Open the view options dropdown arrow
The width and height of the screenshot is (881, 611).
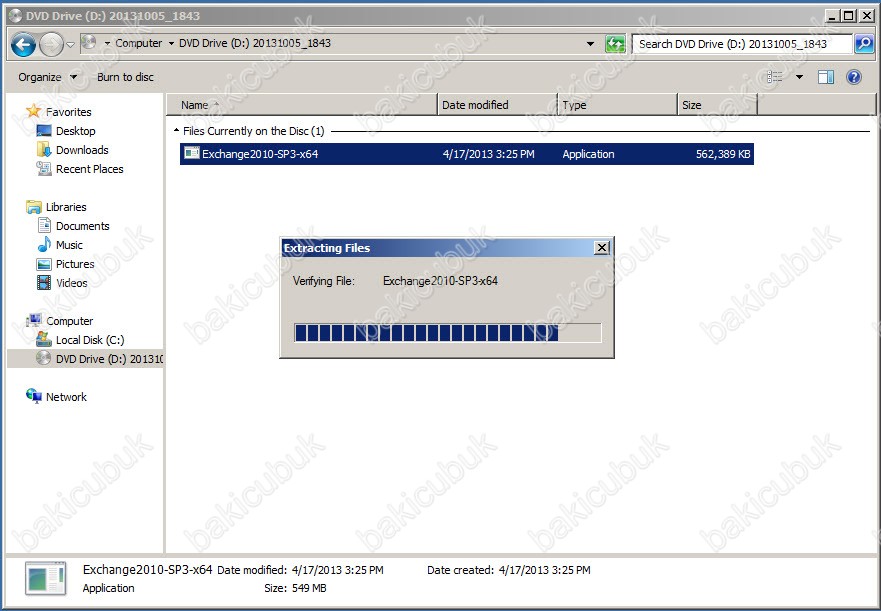[x=799, y=77]
